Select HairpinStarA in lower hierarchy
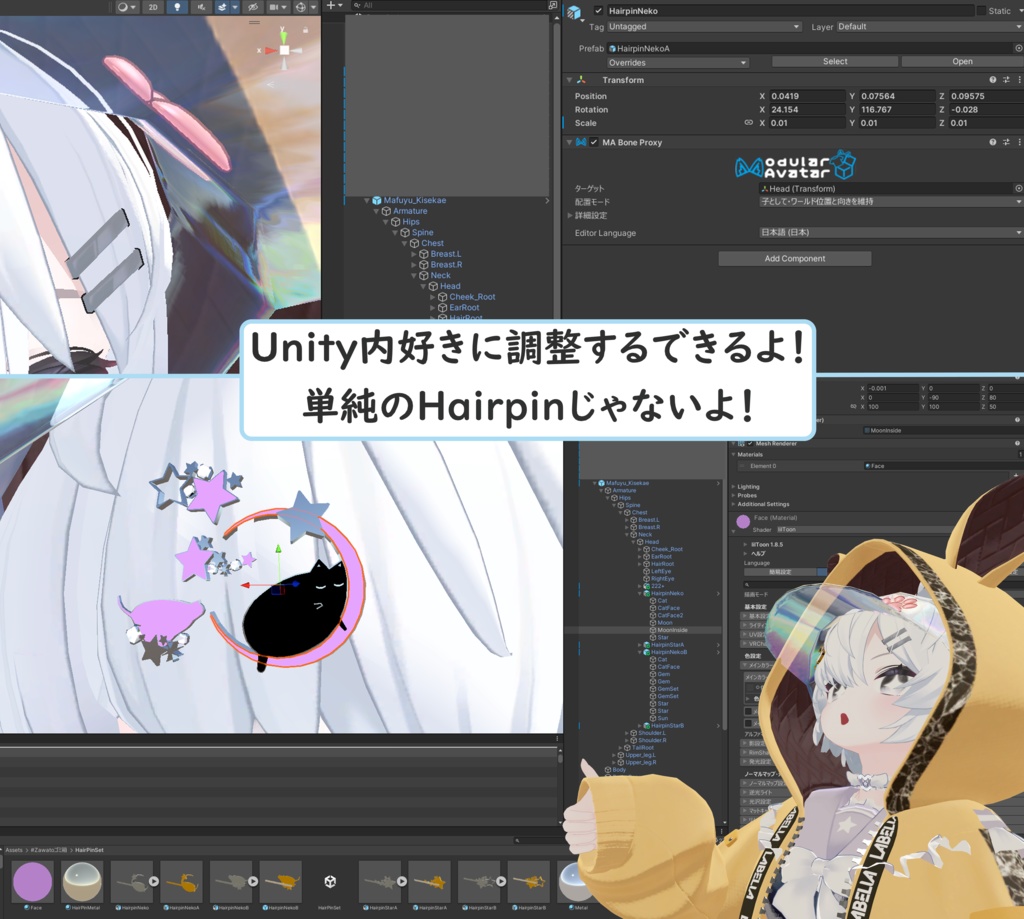The width and height of the screenshot is (1024, 919). pos(667,645)
